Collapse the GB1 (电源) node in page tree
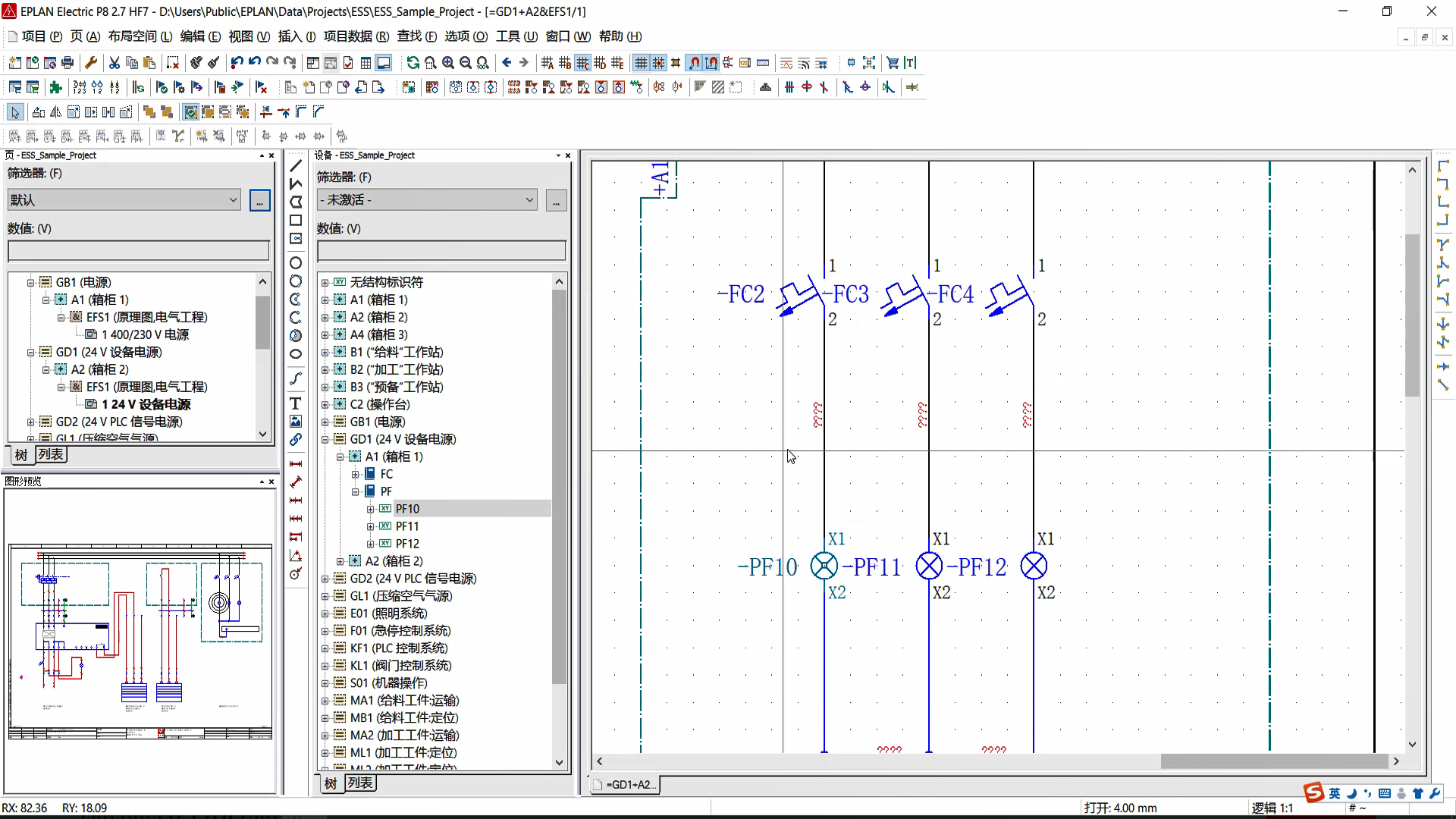The image size is (1456, 819). point(30,282)
